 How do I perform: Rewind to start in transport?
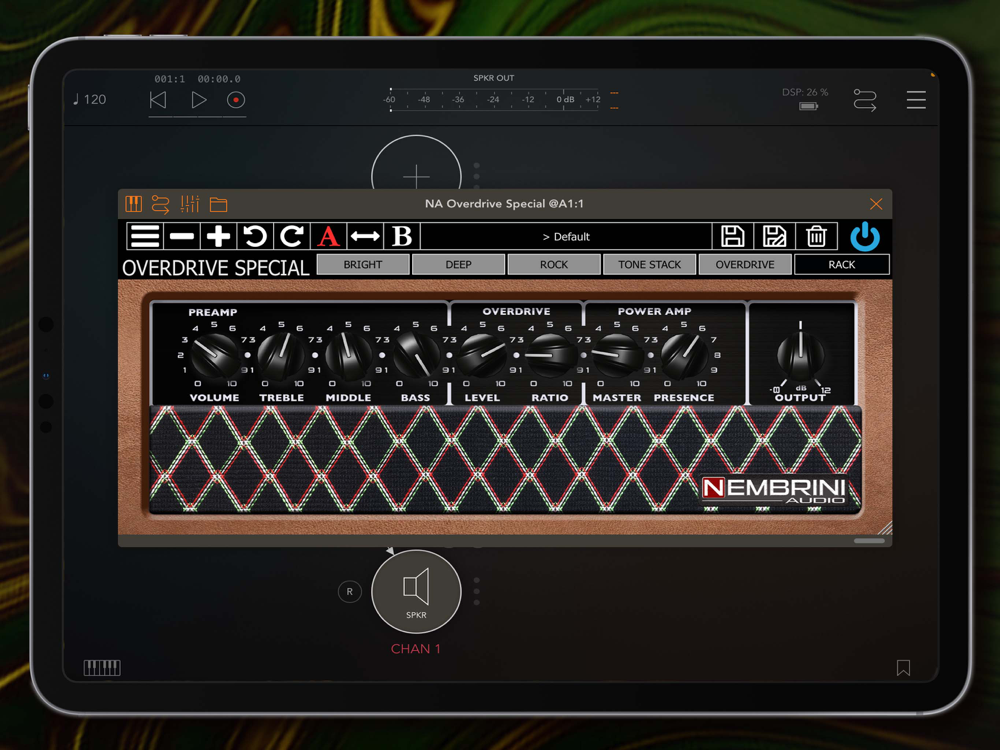click(158, 100)
